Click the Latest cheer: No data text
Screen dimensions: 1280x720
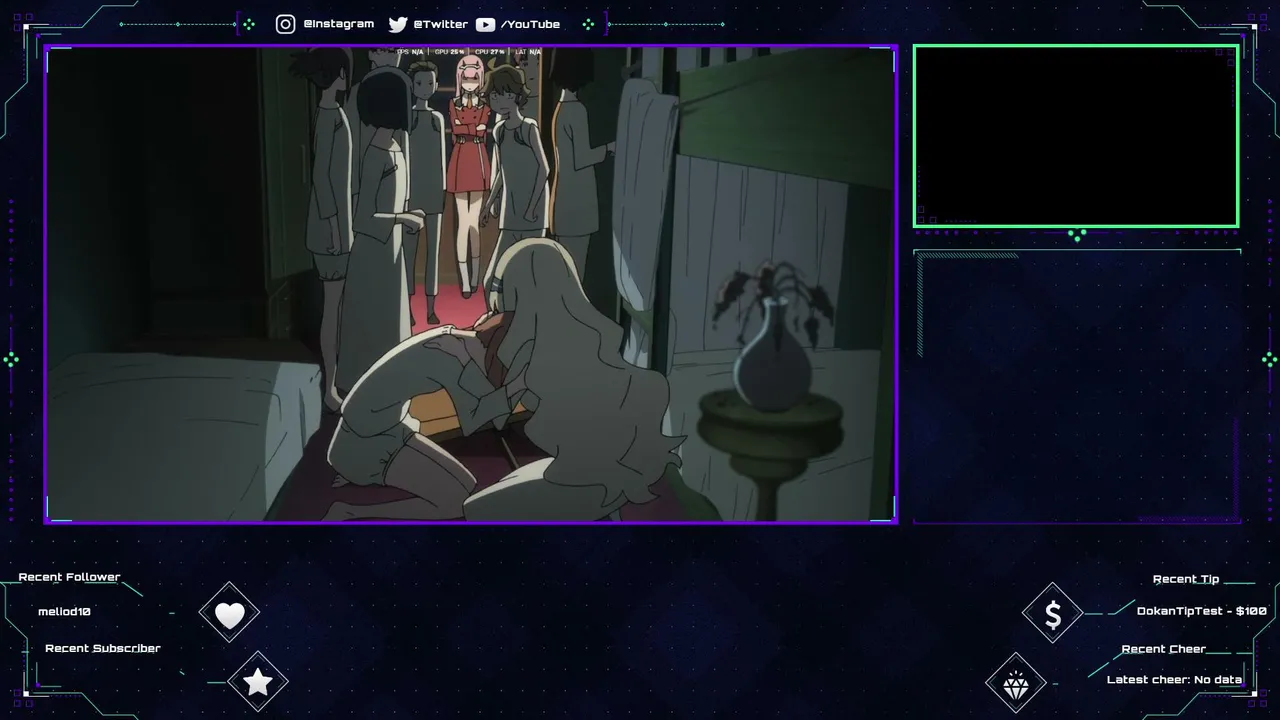click(1174, 680)
